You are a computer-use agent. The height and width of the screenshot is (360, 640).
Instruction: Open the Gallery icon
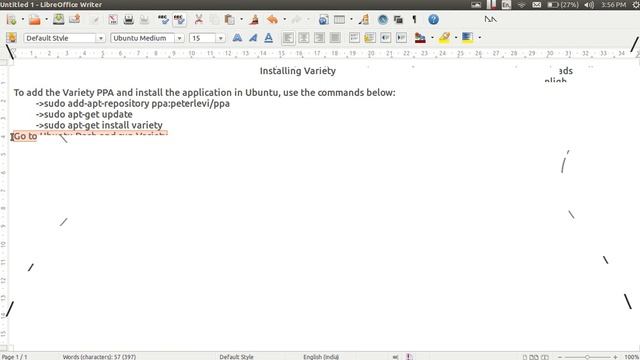[x=398, y=20]
